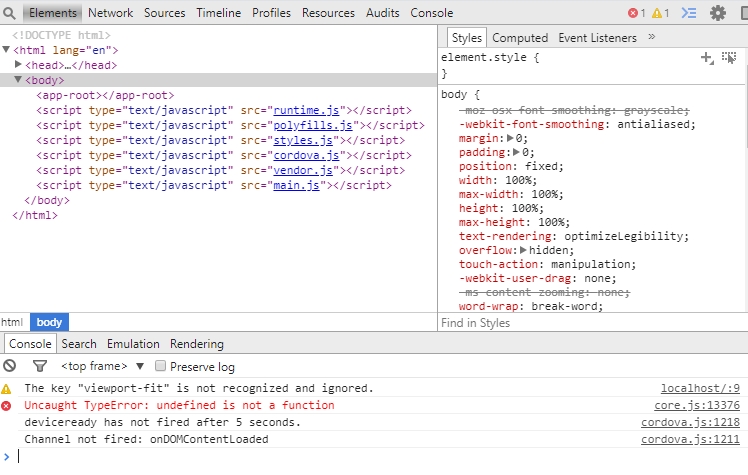Click the magnifier inspect element icon

pyautogui.click(x=9, y=13)
